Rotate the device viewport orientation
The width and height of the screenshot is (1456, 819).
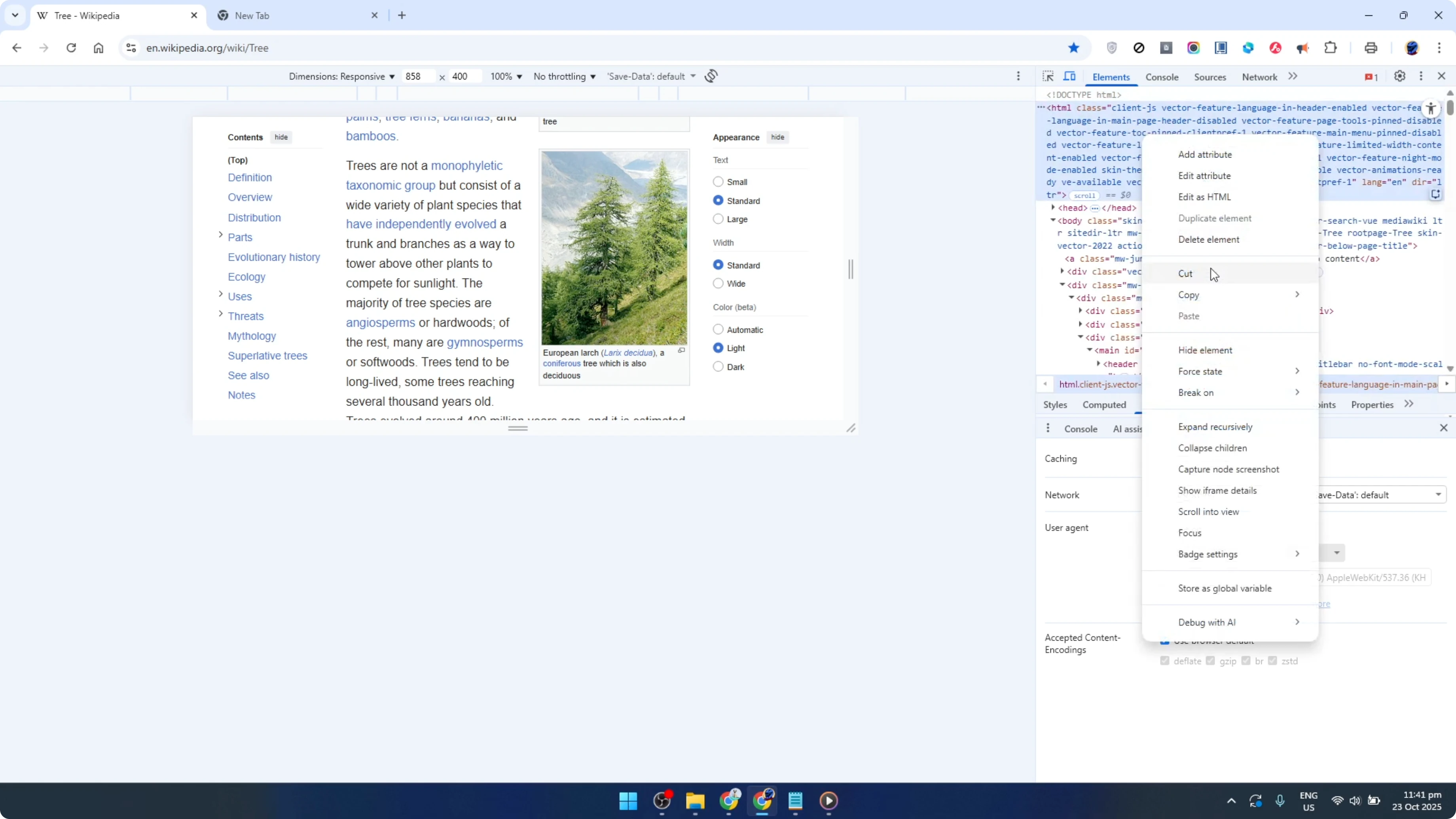point(711,75)
